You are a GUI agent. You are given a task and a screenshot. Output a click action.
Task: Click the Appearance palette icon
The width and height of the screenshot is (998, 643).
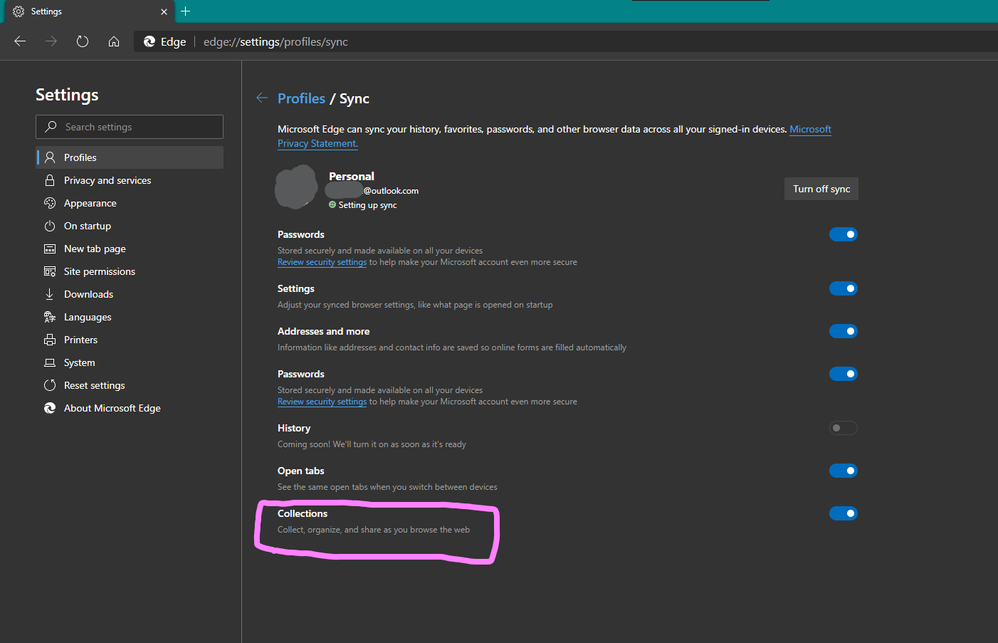pyautogui.click(x=50, y=203)
